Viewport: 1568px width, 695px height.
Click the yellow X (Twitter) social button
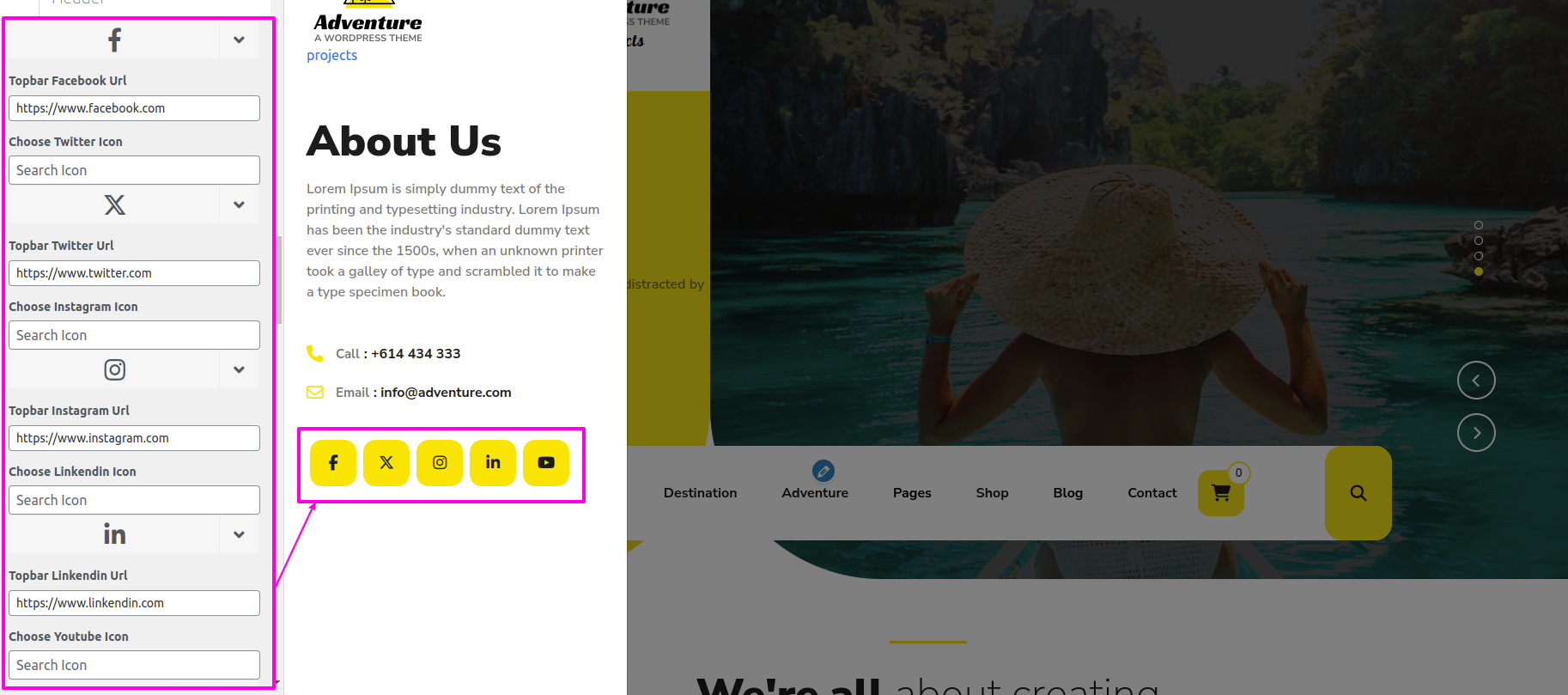tap(386, 463)
